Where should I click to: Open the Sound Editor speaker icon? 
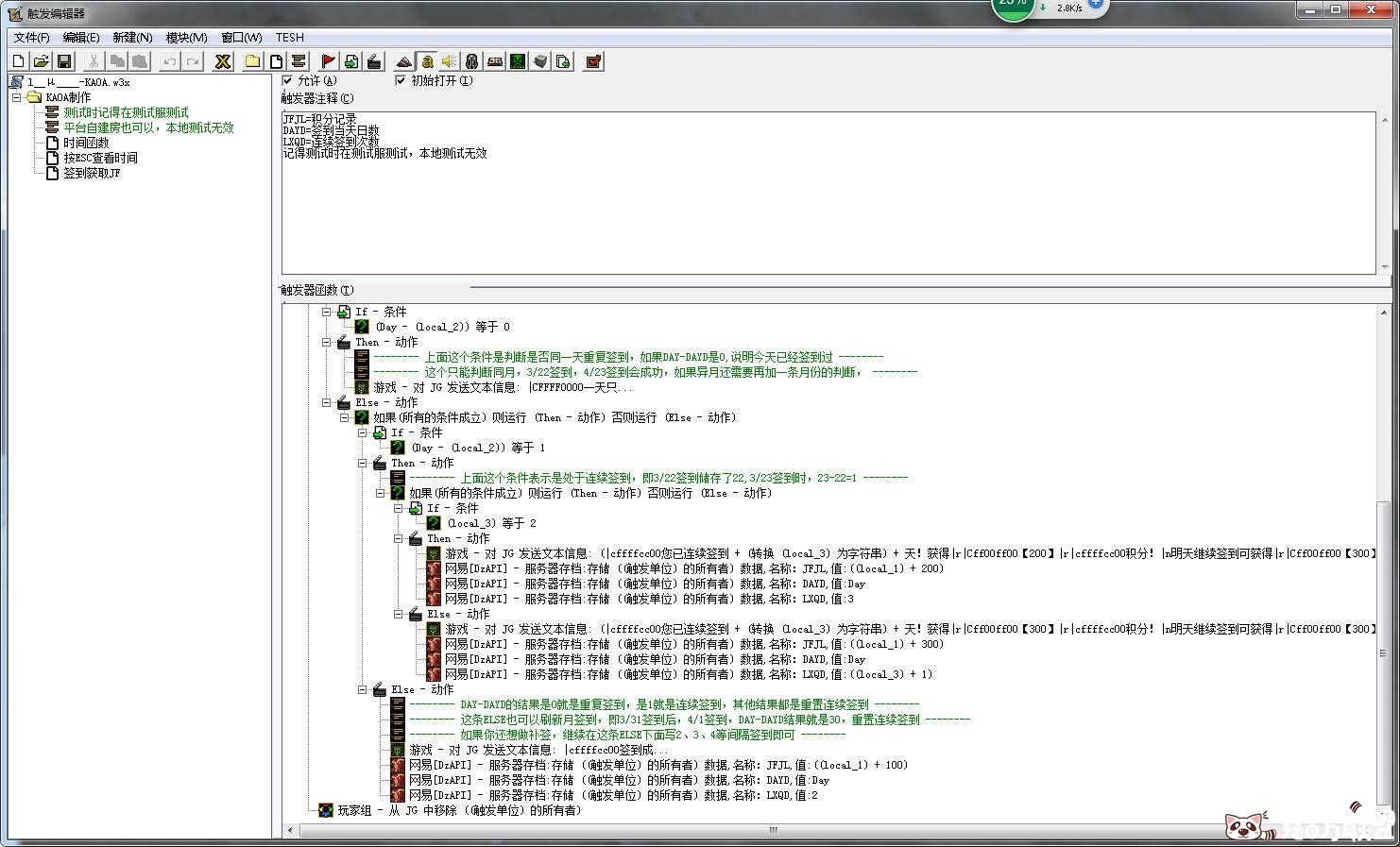[449, 61]
